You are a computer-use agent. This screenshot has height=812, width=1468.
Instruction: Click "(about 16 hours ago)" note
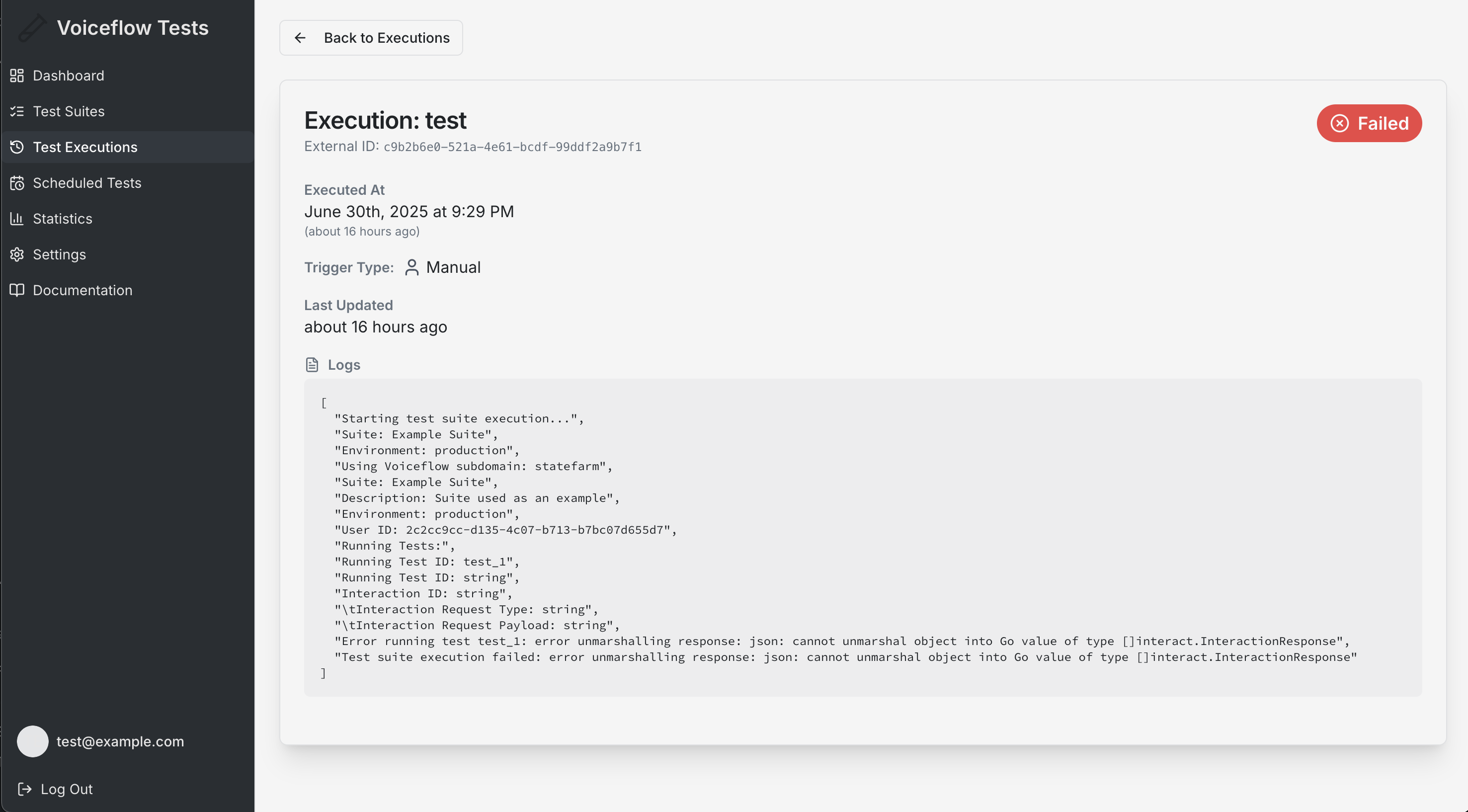click(x=362, y=232)
